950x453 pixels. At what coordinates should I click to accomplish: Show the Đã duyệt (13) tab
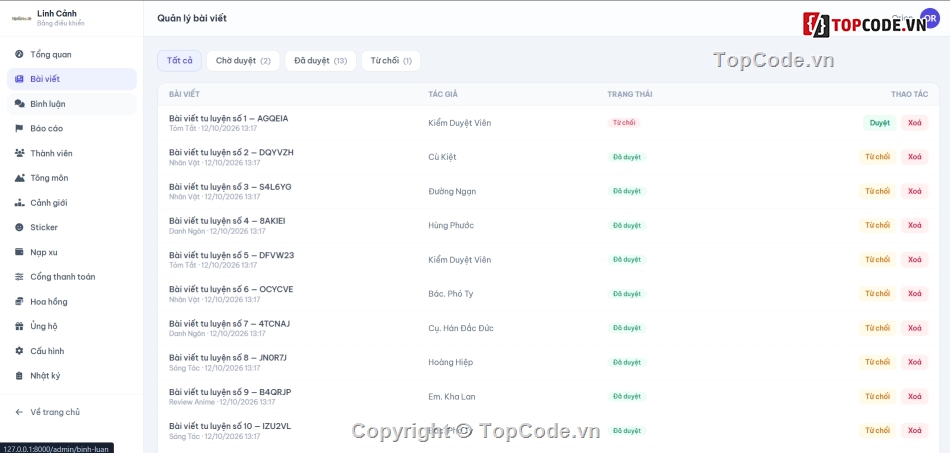tap(321, 61)
